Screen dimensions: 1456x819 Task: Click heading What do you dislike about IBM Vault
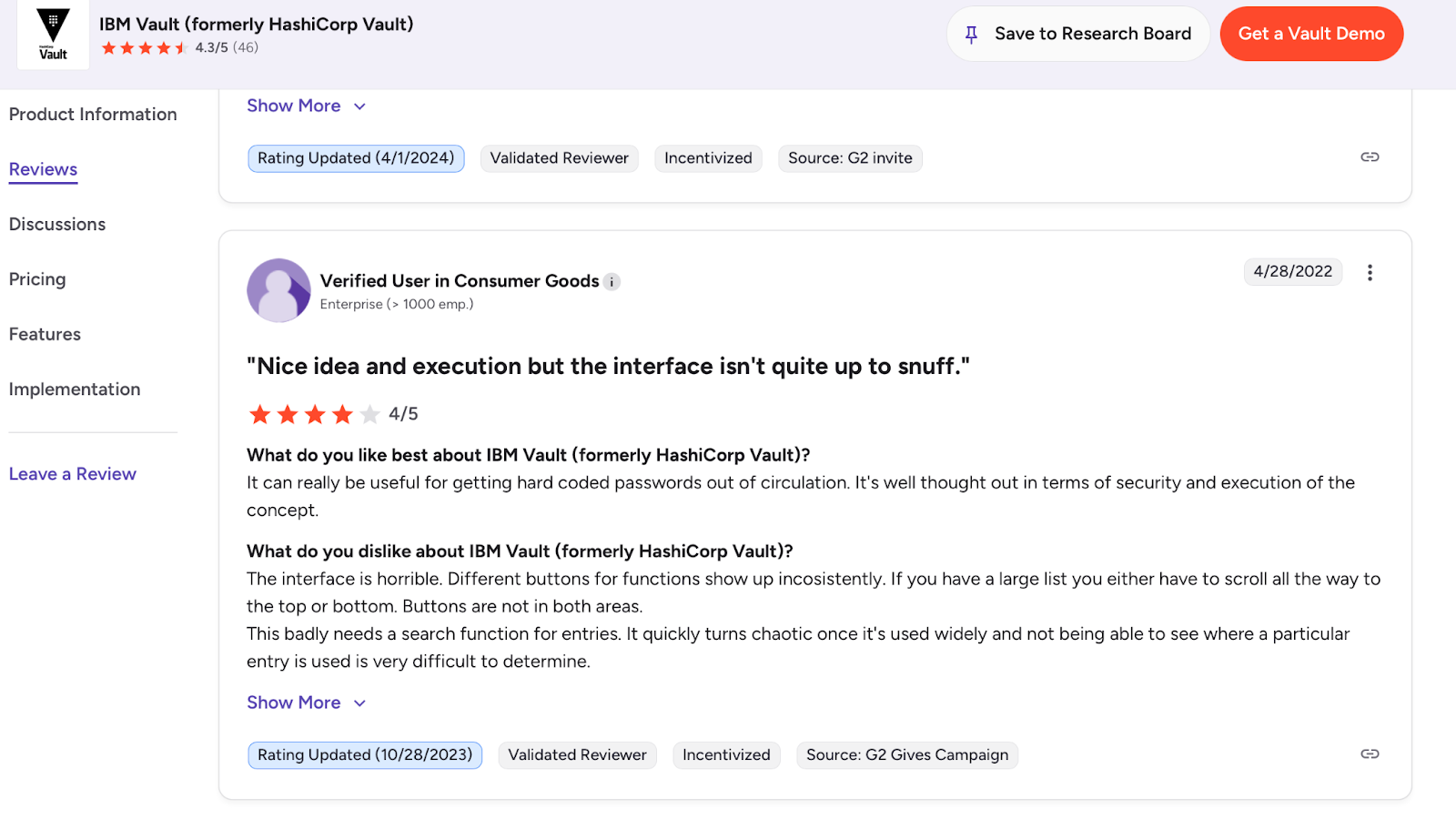click(520, 551)
